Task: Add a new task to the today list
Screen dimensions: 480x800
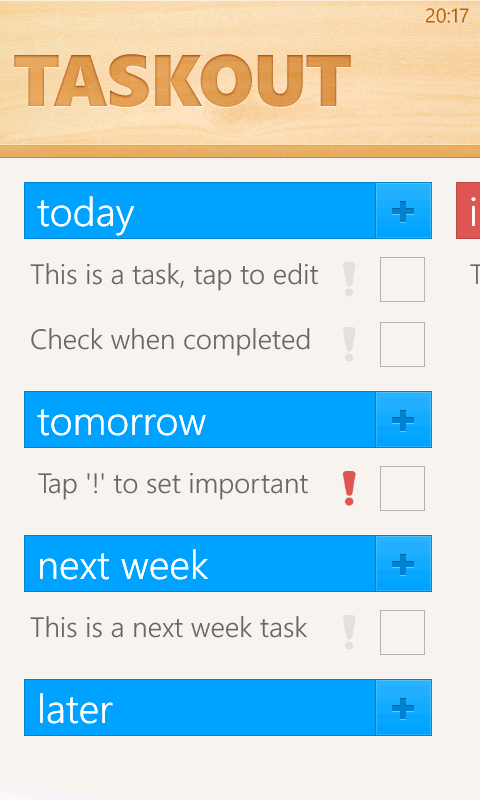Action: coord(403,210)
